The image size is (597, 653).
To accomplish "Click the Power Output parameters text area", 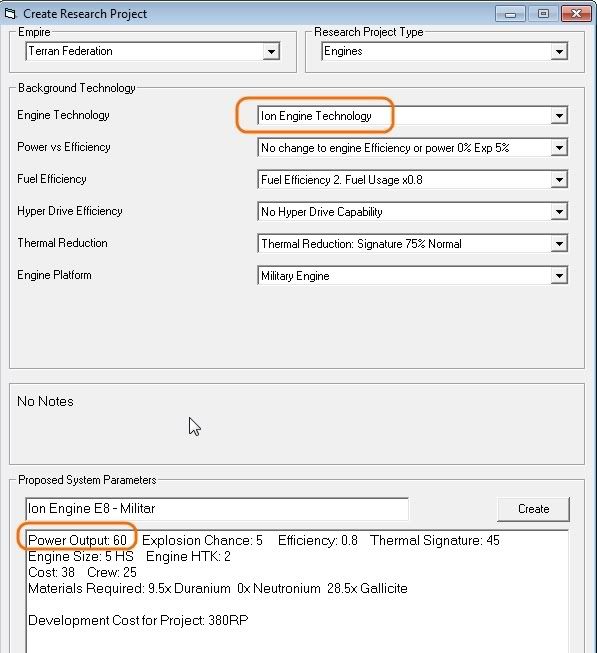I will coord(297,591).
